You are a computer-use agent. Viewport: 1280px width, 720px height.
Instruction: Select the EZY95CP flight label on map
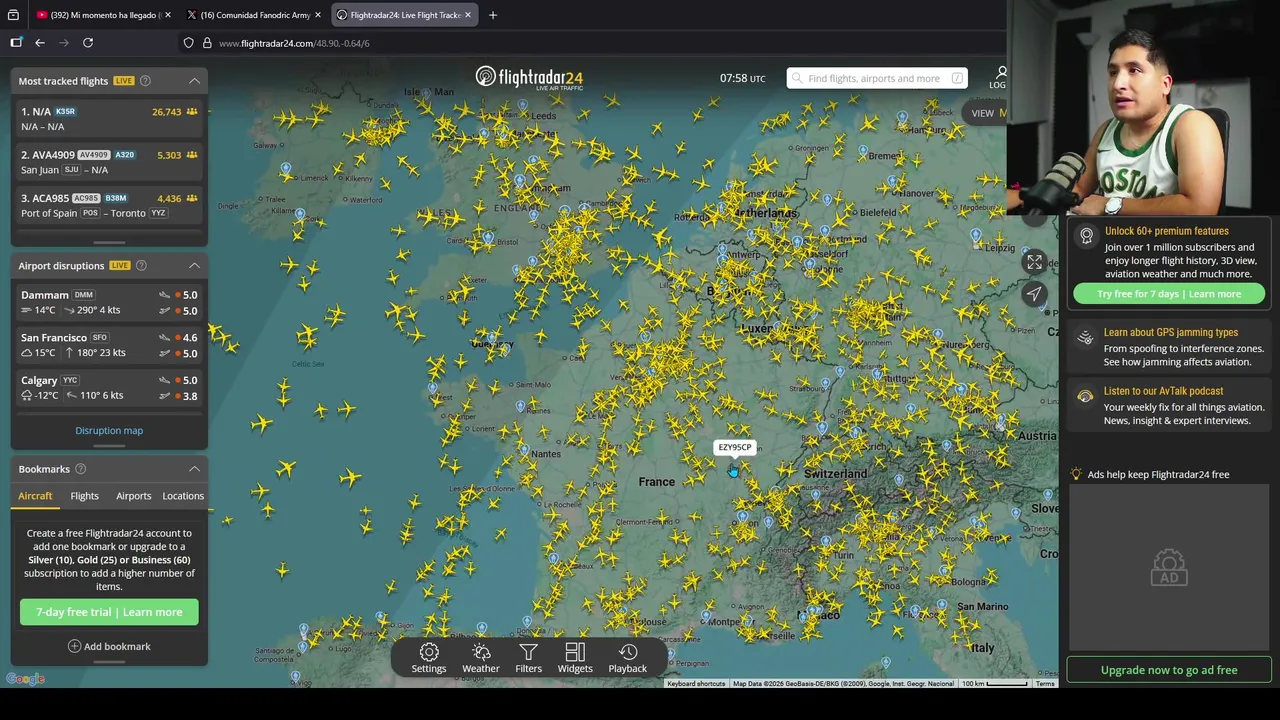click(734, 447)
